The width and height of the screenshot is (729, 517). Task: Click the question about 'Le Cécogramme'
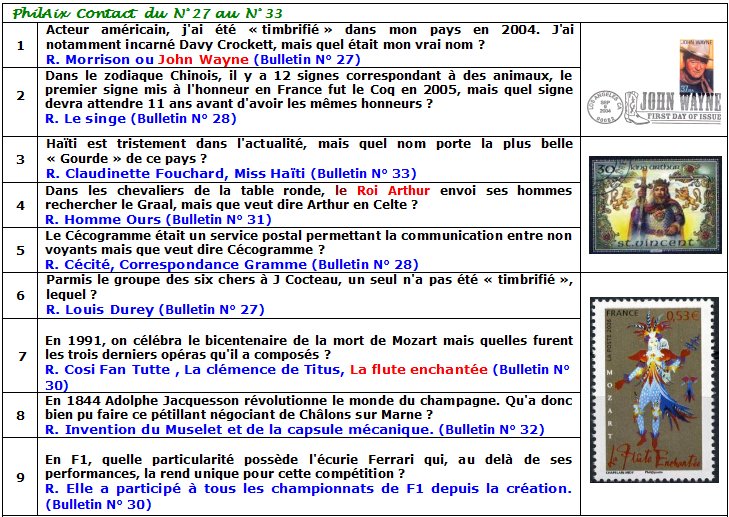pos(308,242)
